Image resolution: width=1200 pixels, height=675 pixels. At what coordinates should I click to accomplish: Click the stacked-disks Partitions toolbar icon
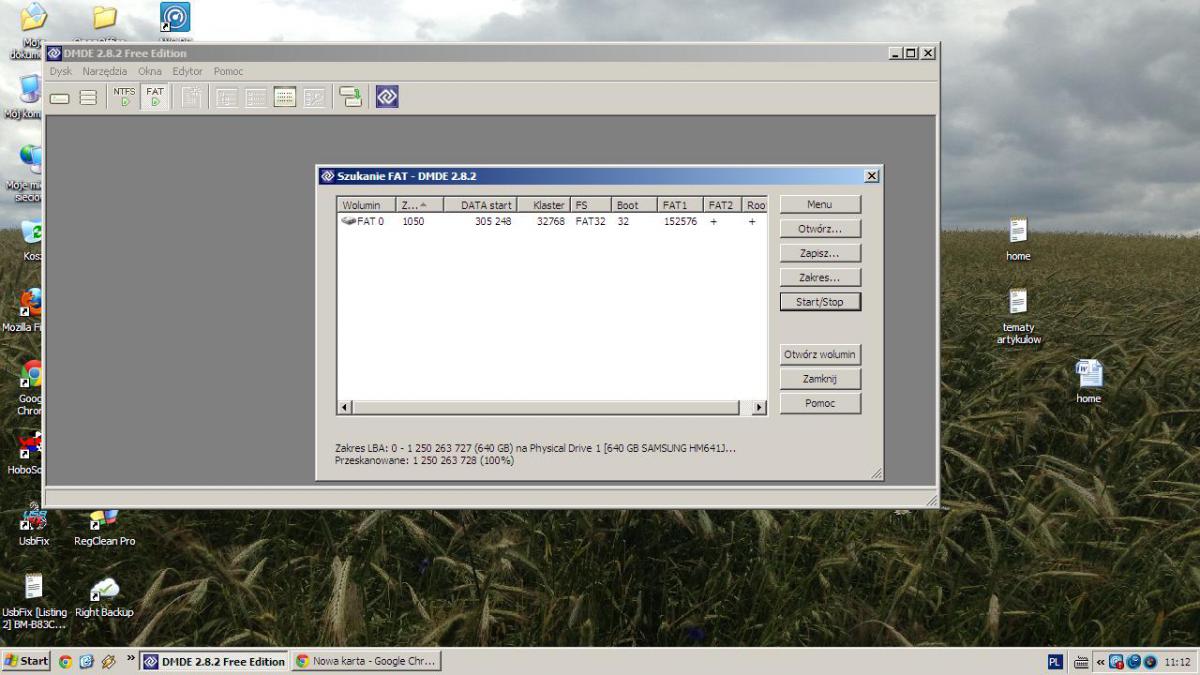point(88,98)
